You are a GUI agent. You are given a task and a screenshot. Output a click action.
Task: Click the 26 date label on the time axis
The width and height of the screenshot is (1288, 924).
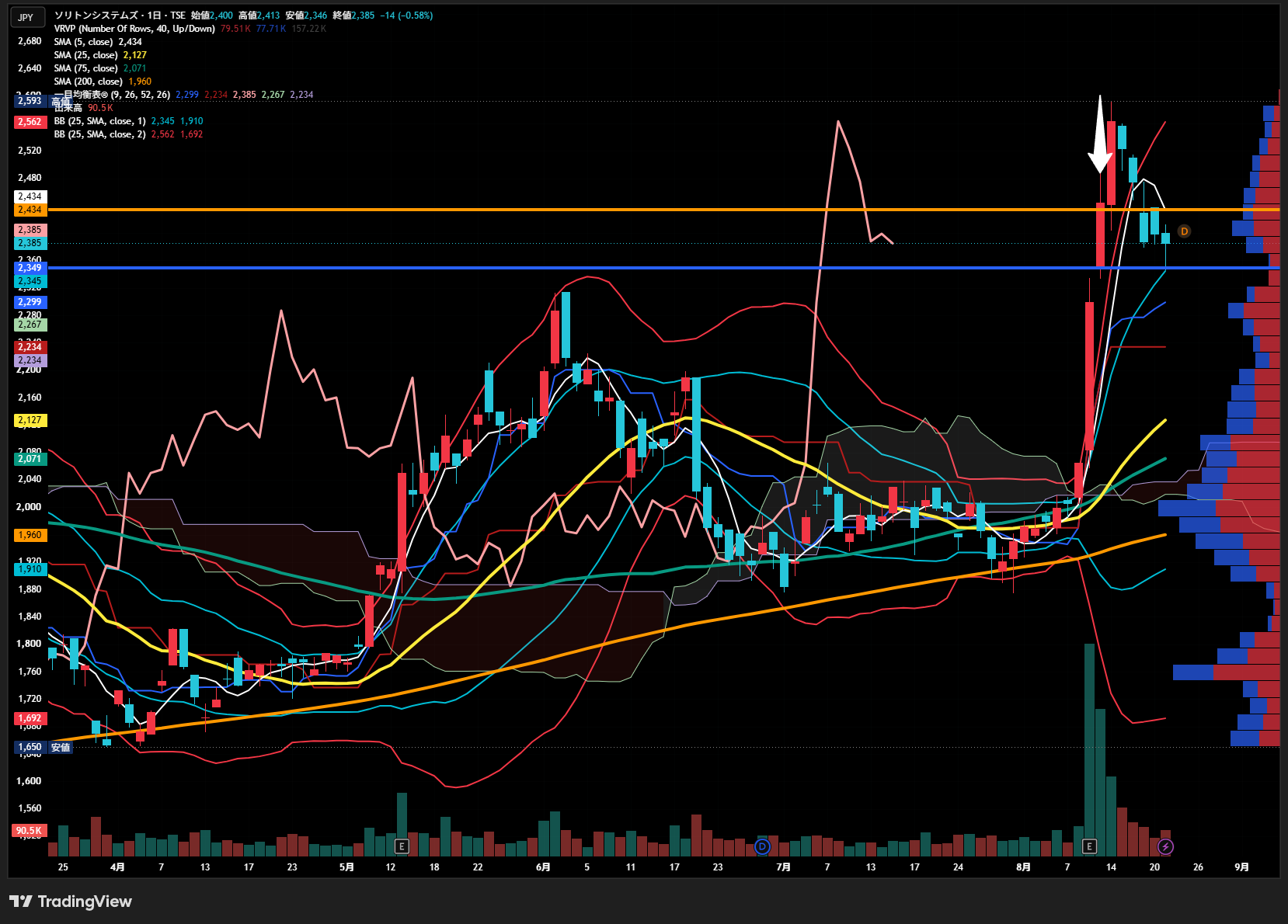(1198, 867)
